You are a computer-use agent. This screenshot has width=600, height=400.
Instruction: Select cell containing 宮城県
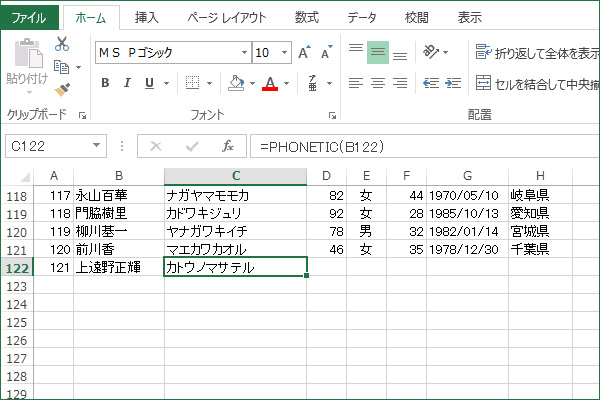[540, 231]
